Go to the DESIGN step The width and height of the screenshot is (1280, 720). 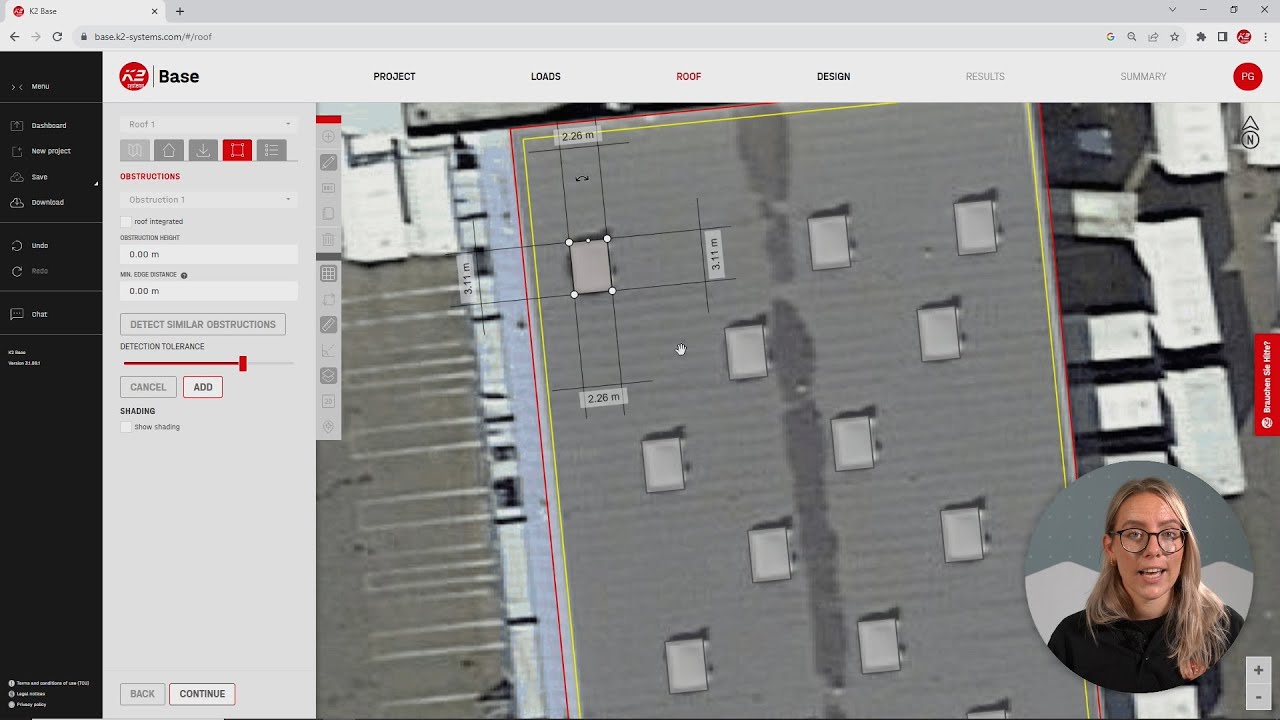click(x=833, y=77)
